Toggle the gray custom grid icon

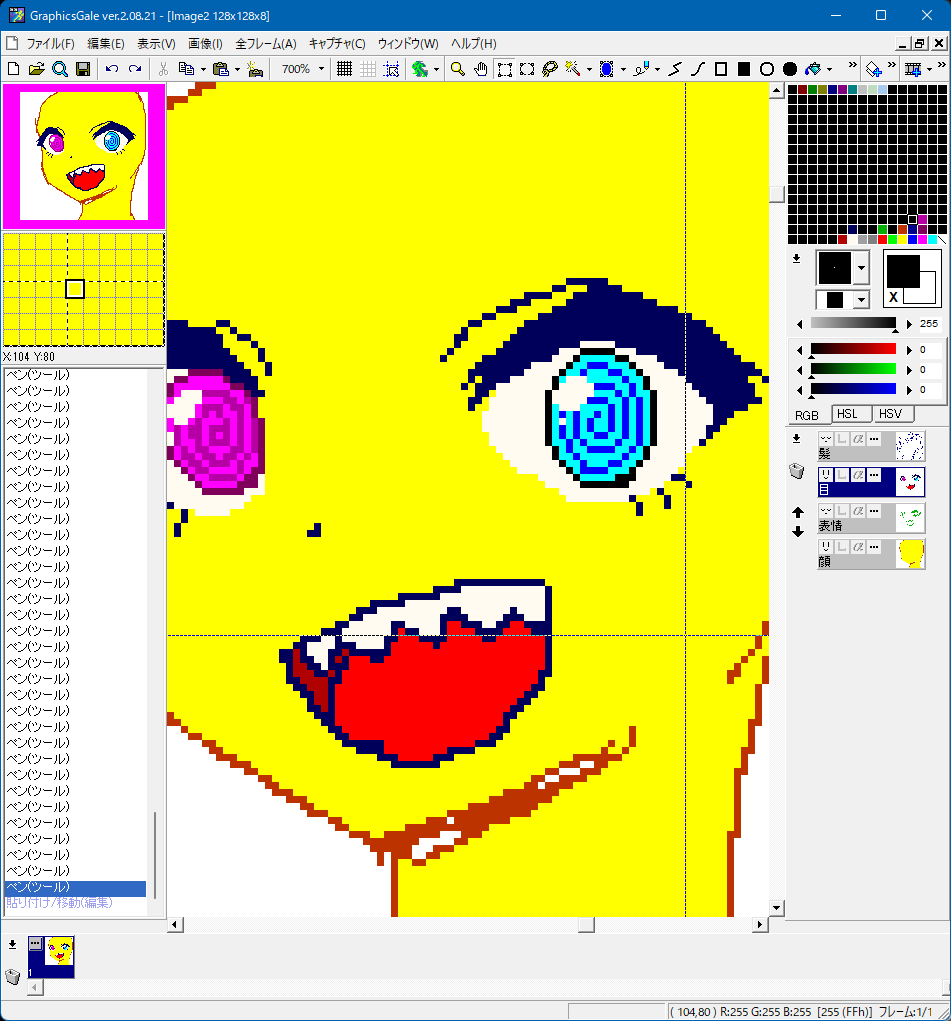[368, 69]
